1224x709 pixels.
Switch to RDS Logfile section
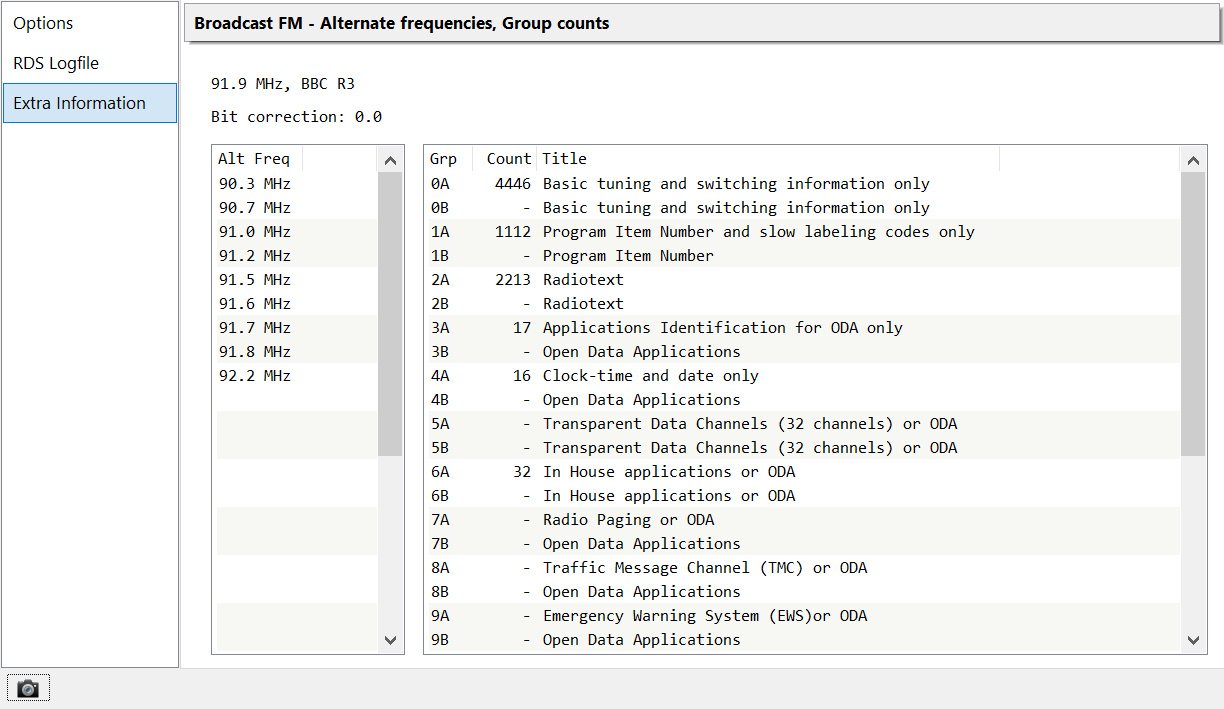click(x=56, y=63)
